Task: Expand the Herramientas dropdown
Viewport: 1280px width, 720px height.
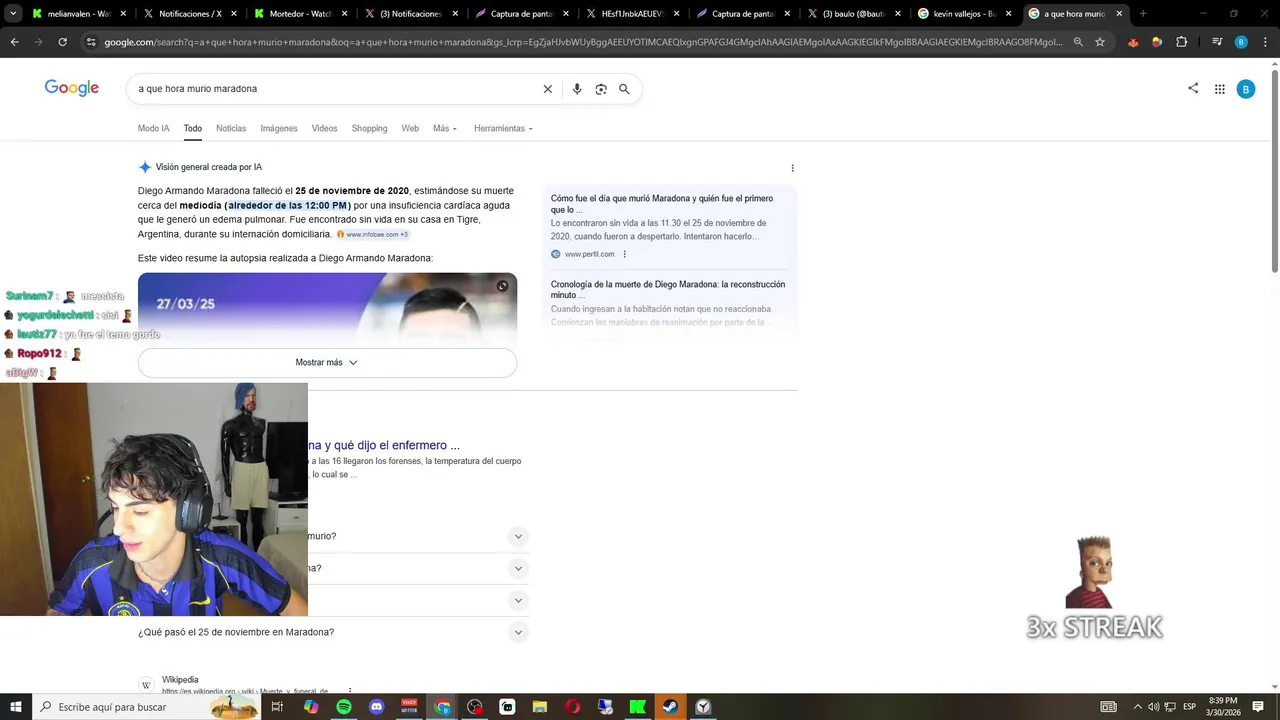Action: coord(503,128)
